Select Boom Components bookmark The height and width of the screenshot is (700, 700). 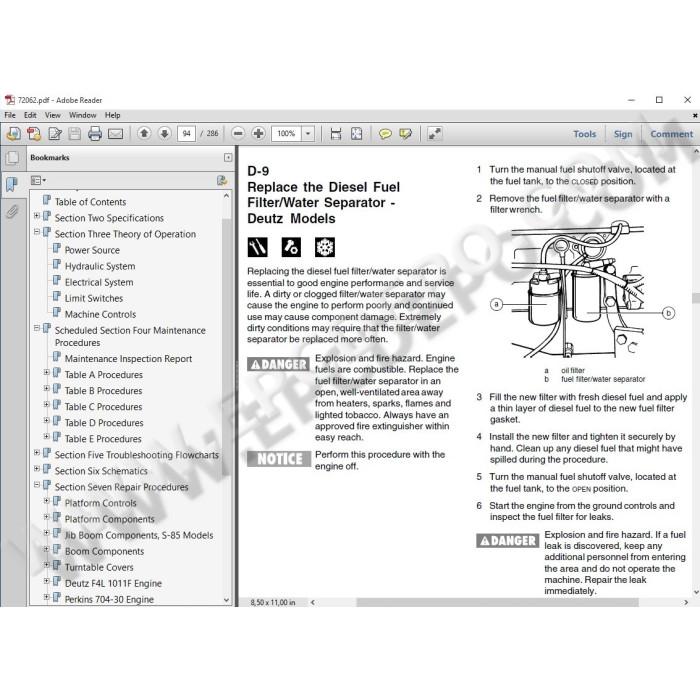click(104, 551)
